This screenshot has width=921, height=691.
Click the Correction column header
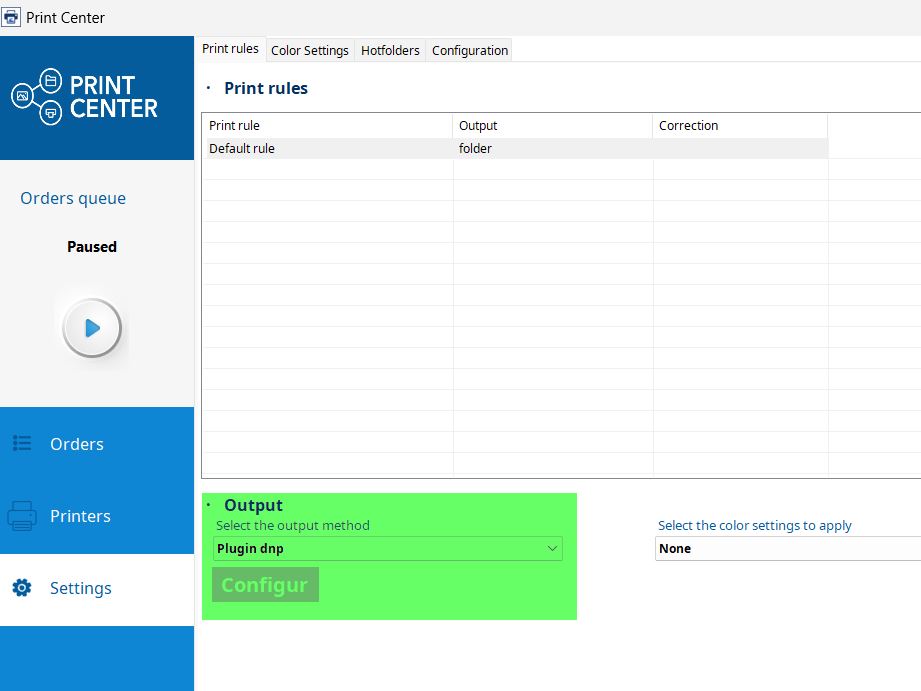[x=740, y=126]
